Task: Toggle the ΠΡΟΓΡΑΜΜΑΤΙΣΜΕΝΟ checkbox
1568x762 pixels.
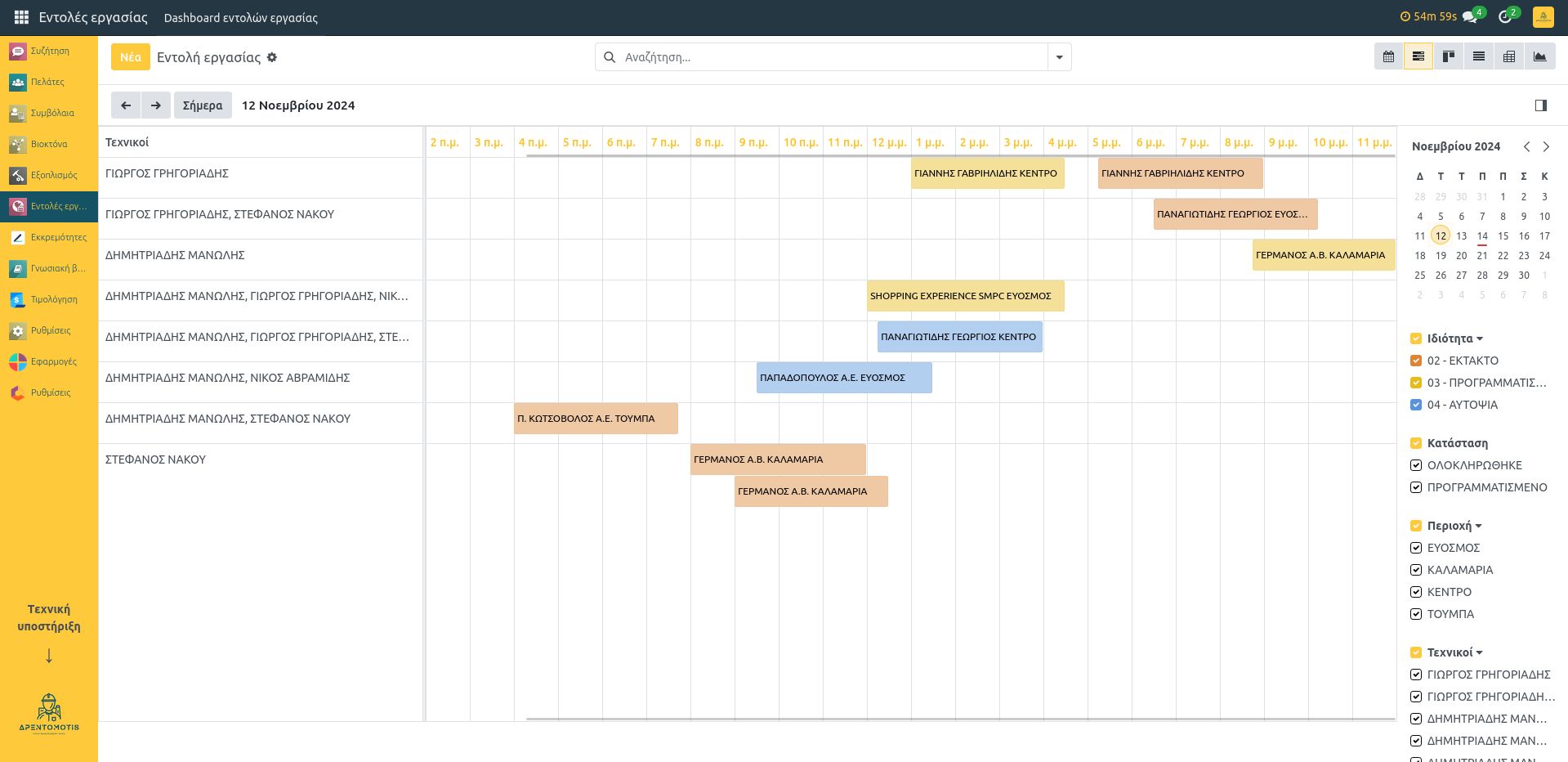Action: (x=1416, y=487)
